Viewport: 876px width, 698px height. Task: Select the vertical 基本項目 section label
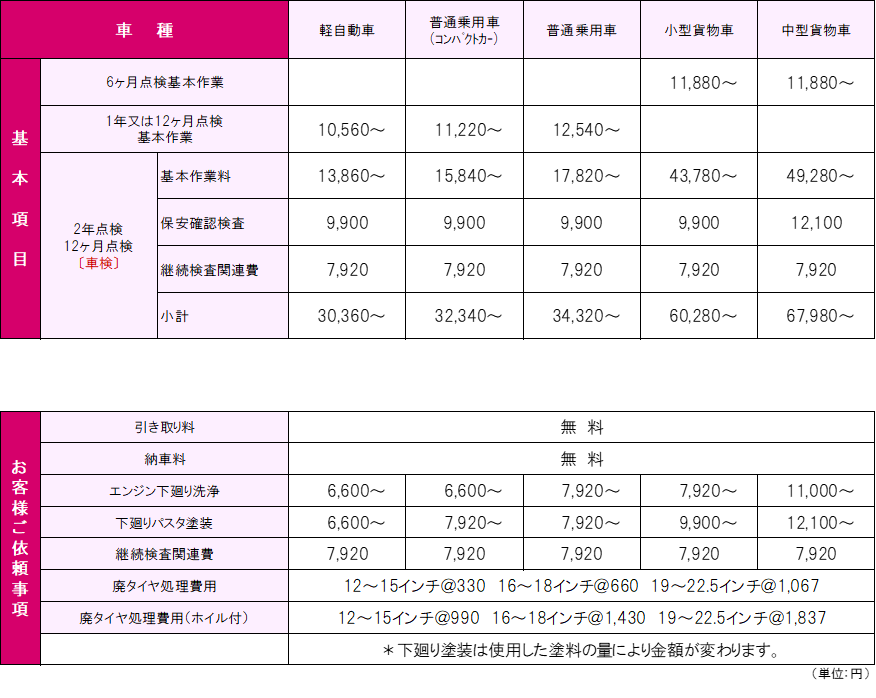[20, 198]
